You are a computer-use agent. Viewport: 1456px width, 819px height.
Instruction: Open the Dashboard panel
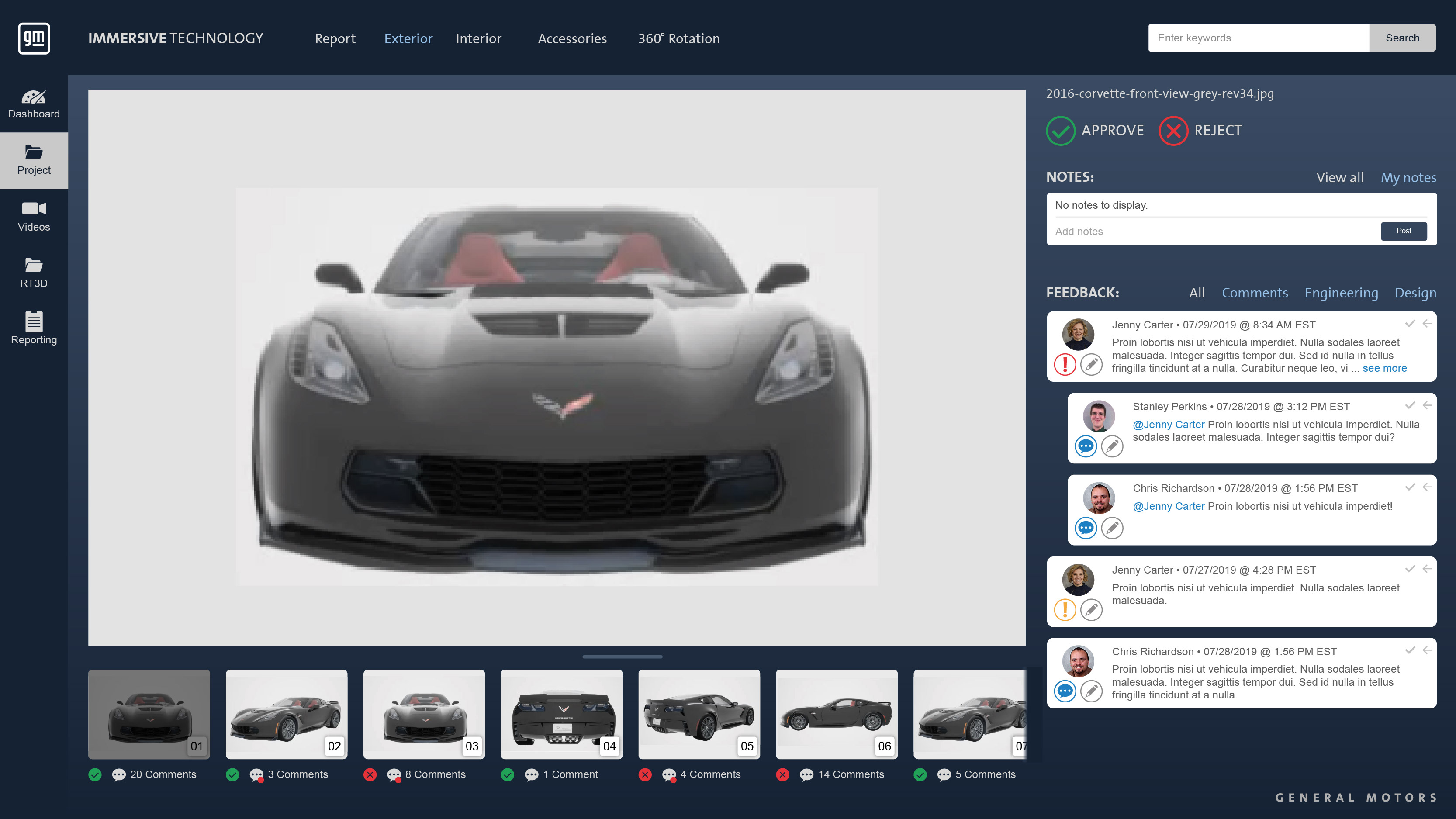click(x=34, y=103)
